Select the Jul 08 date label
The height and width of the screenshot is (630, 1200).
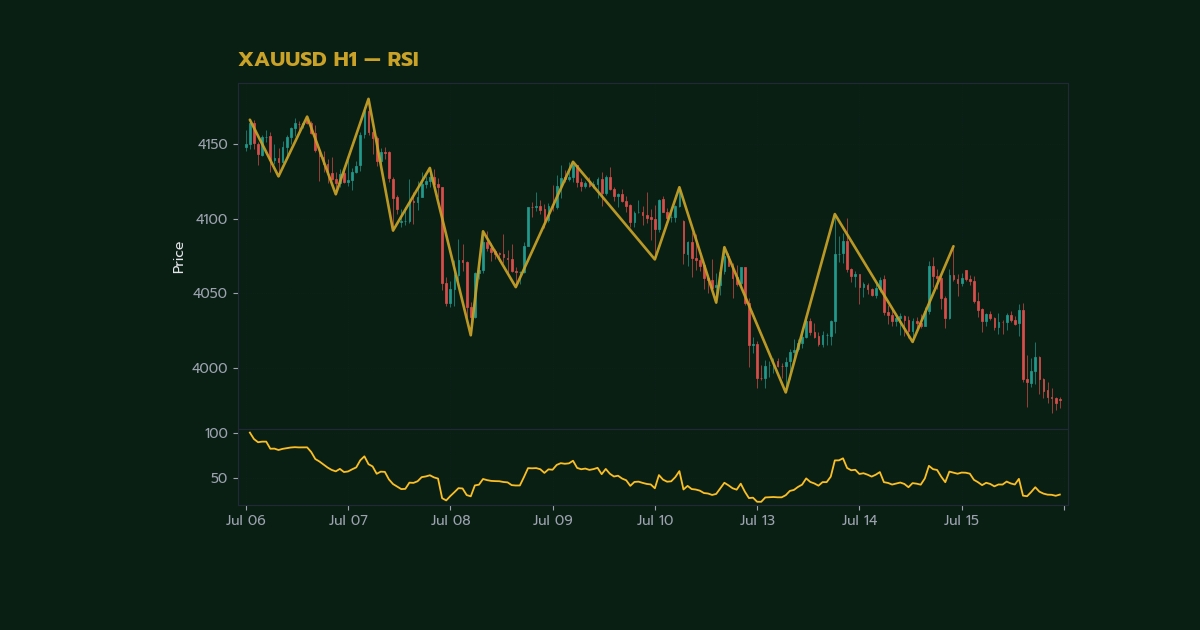pyautogui.click(x=451, y=521)
